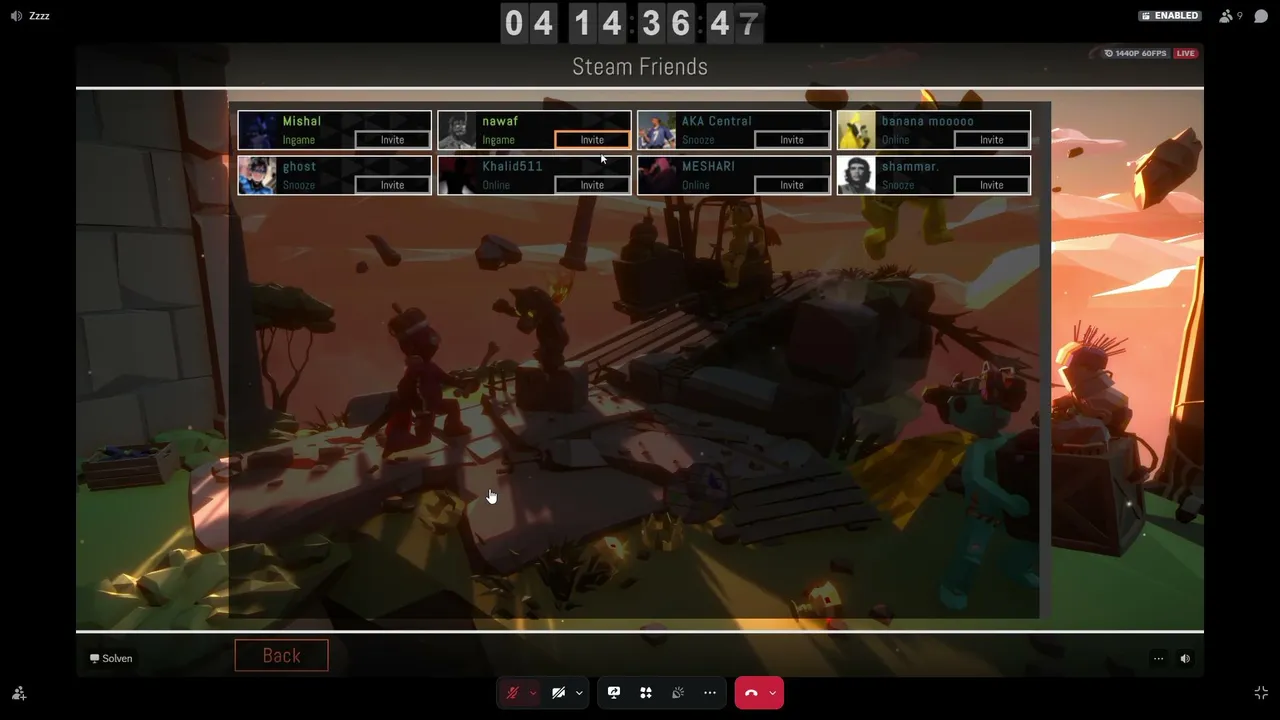Image resolution: width=1280 pixels, height=720 pixels.
Task: Open the soundboard icon
Action: tap(678, 693)
